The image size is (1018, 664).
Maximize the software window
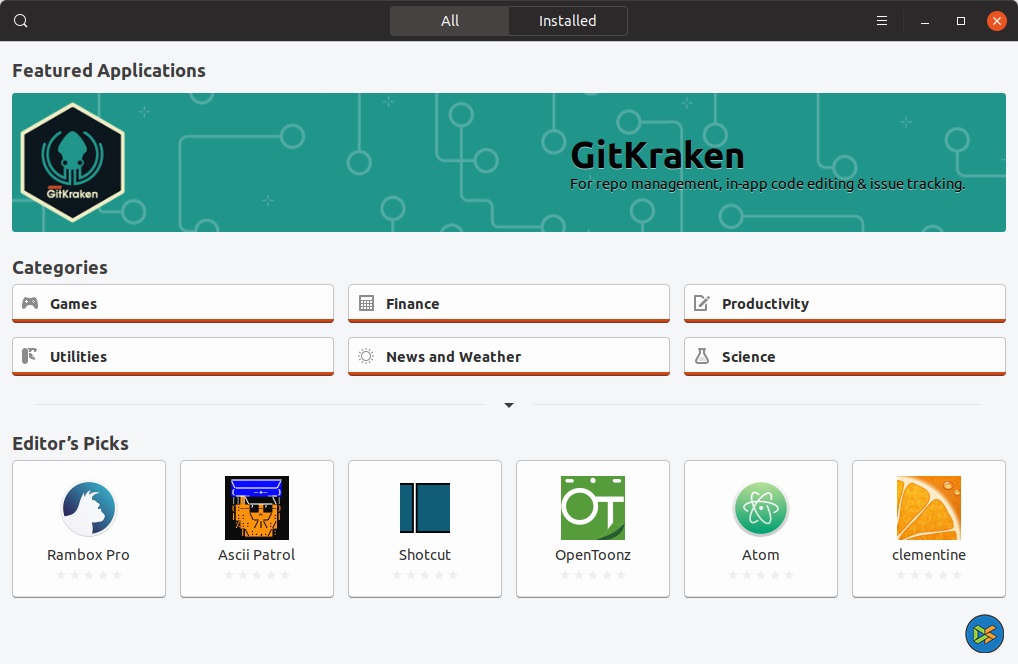click(x=961, y=21)
